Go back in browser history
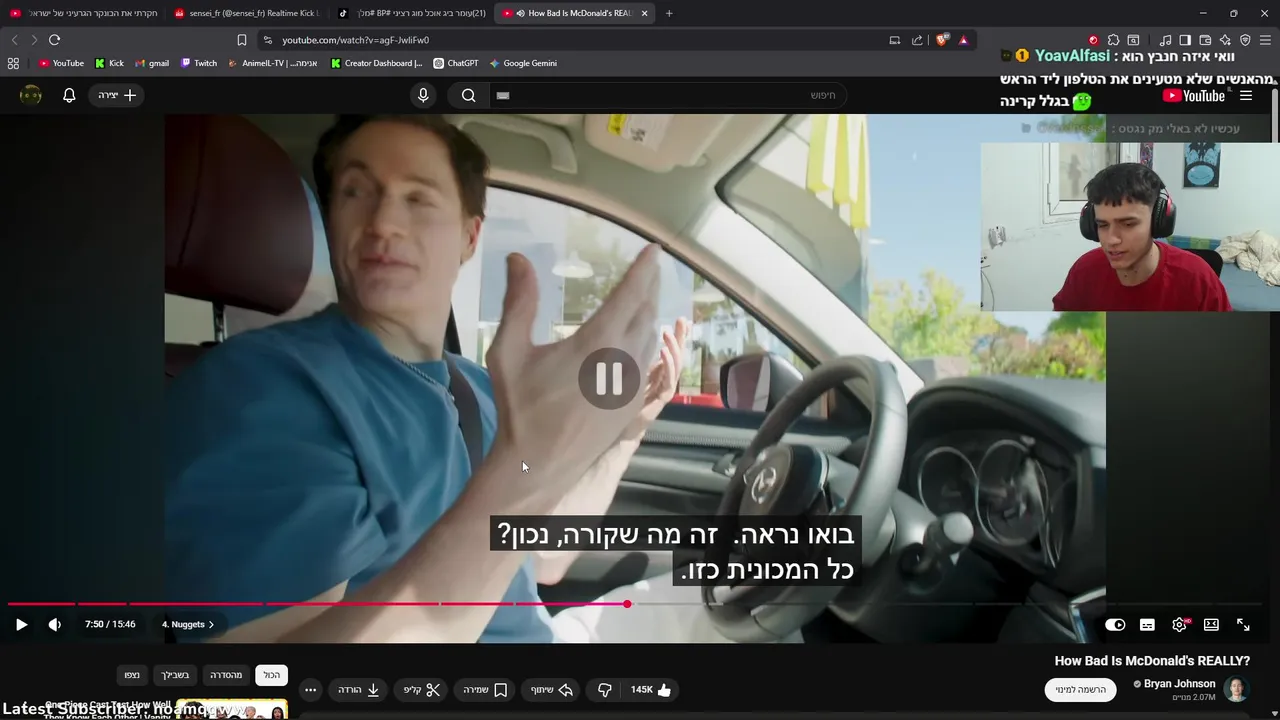Image resolution: width=1280 pixels, height=720 pixels. tap(14, 40)
